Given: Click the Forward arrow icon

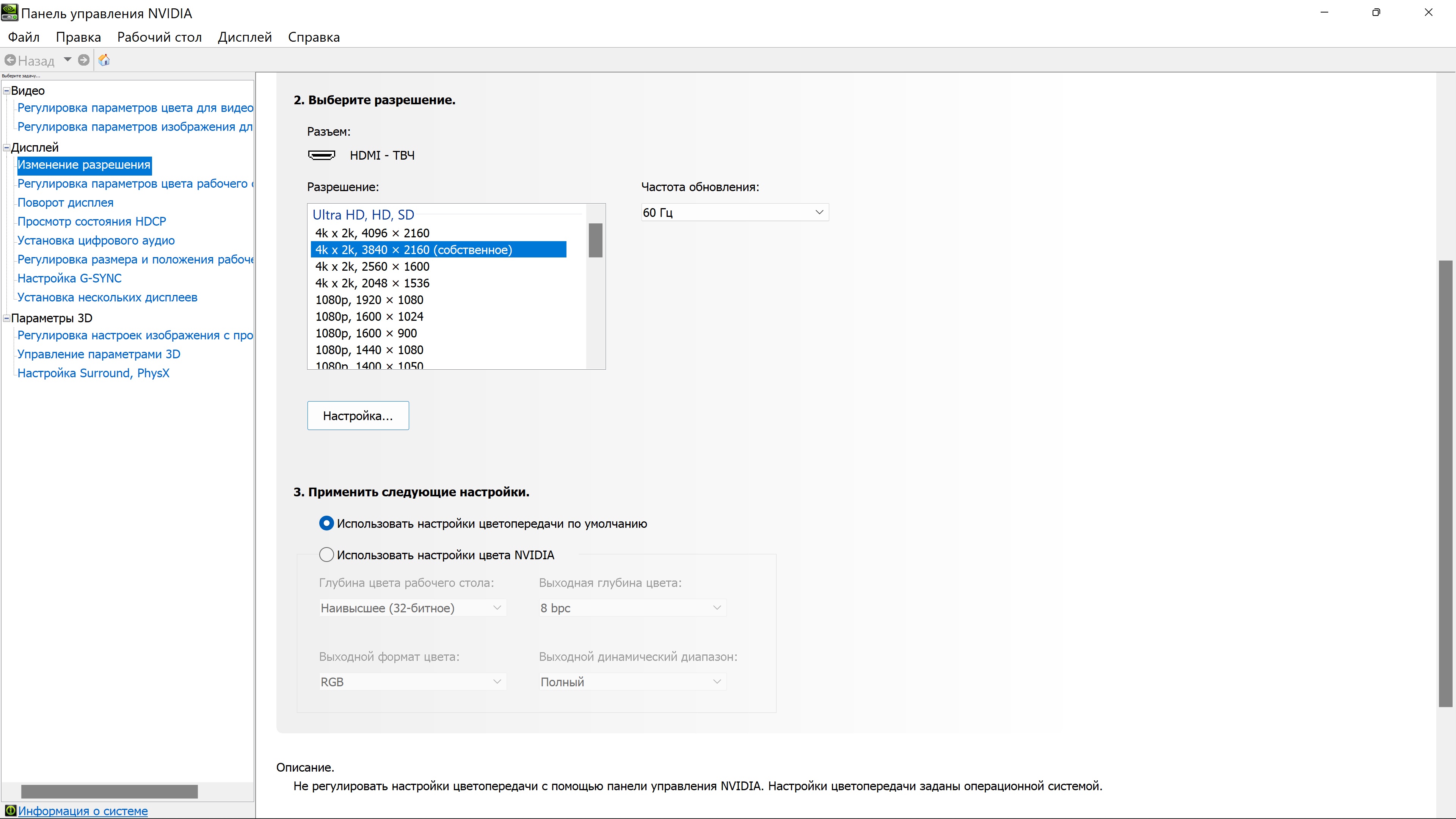Looking at the screenshot, I should [x=84, y=60].
